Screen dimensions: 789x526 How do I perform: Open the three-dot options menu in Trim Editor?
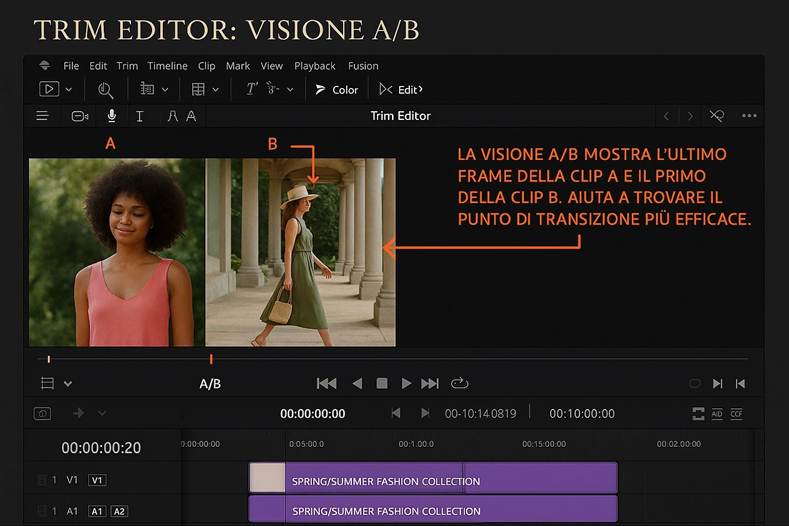tap(749, 116)
